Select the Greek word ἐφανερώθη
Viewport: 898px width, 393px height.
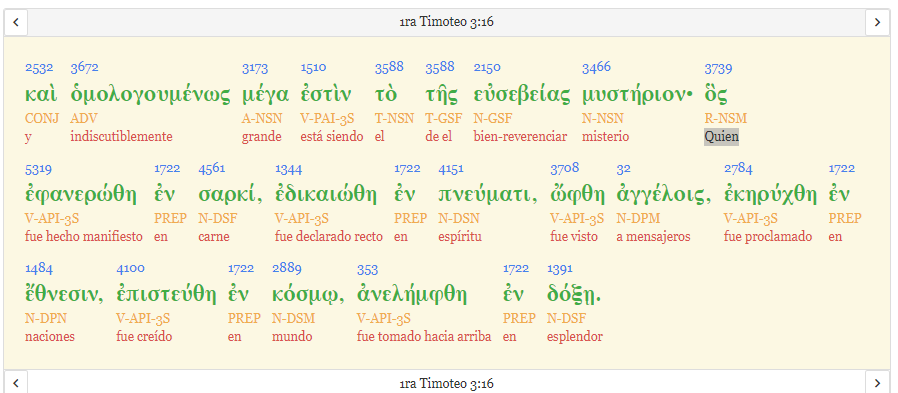tap(81, 195)
